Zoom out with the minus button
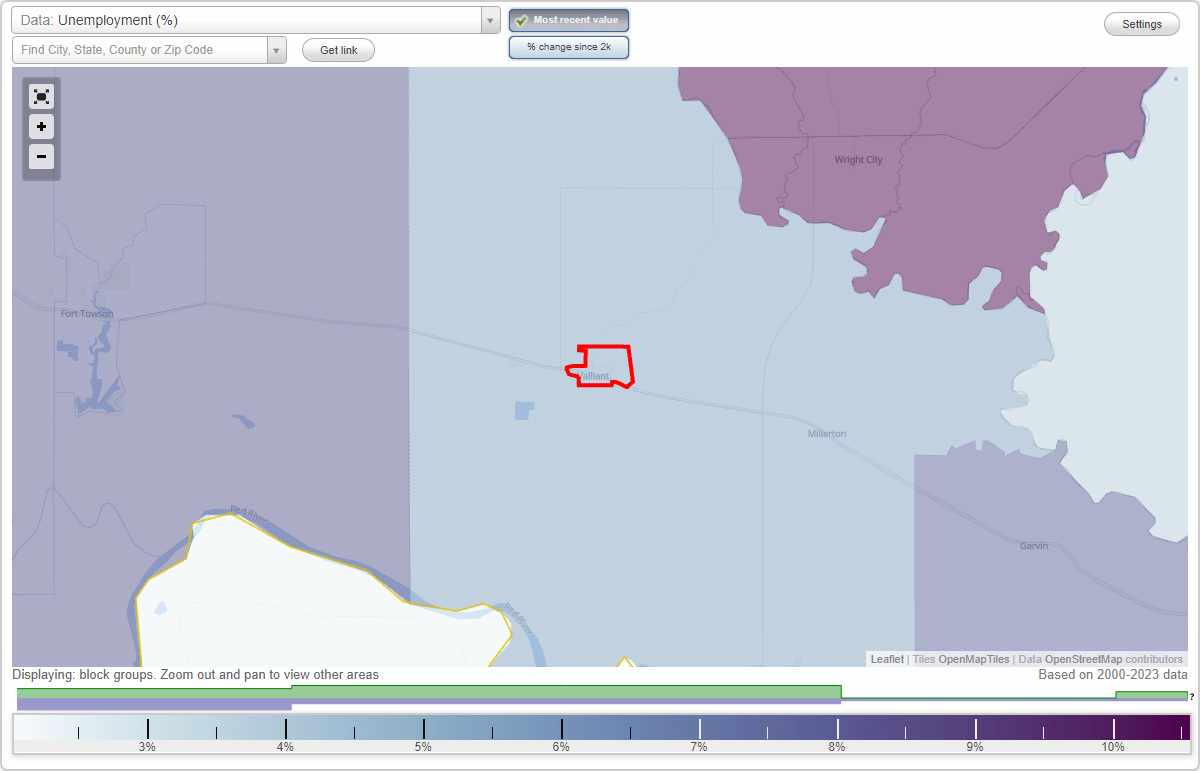Viewport: 1200px width, 771px height. [x=41, y=156]
